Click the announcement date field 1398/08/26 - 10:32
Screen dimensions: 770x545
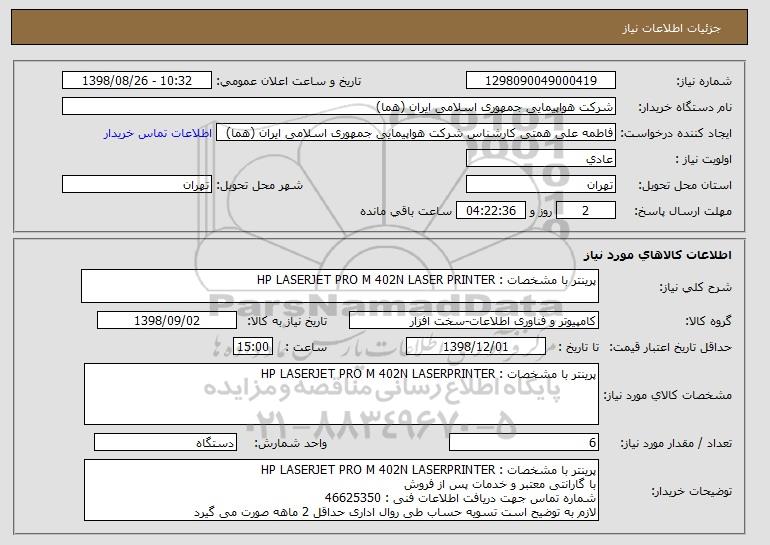point(137,81)
